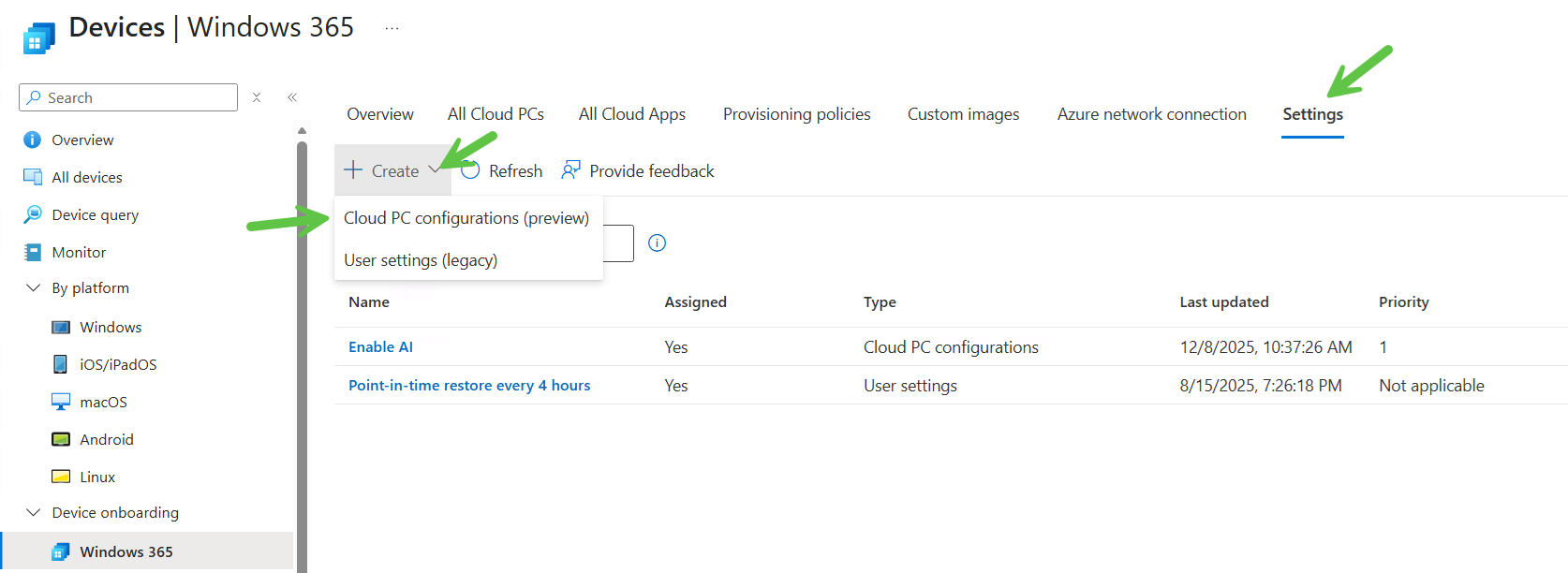Screen dimensions: 1568x573
Task: Select the Settings tab
Action: pos(1313,114)
